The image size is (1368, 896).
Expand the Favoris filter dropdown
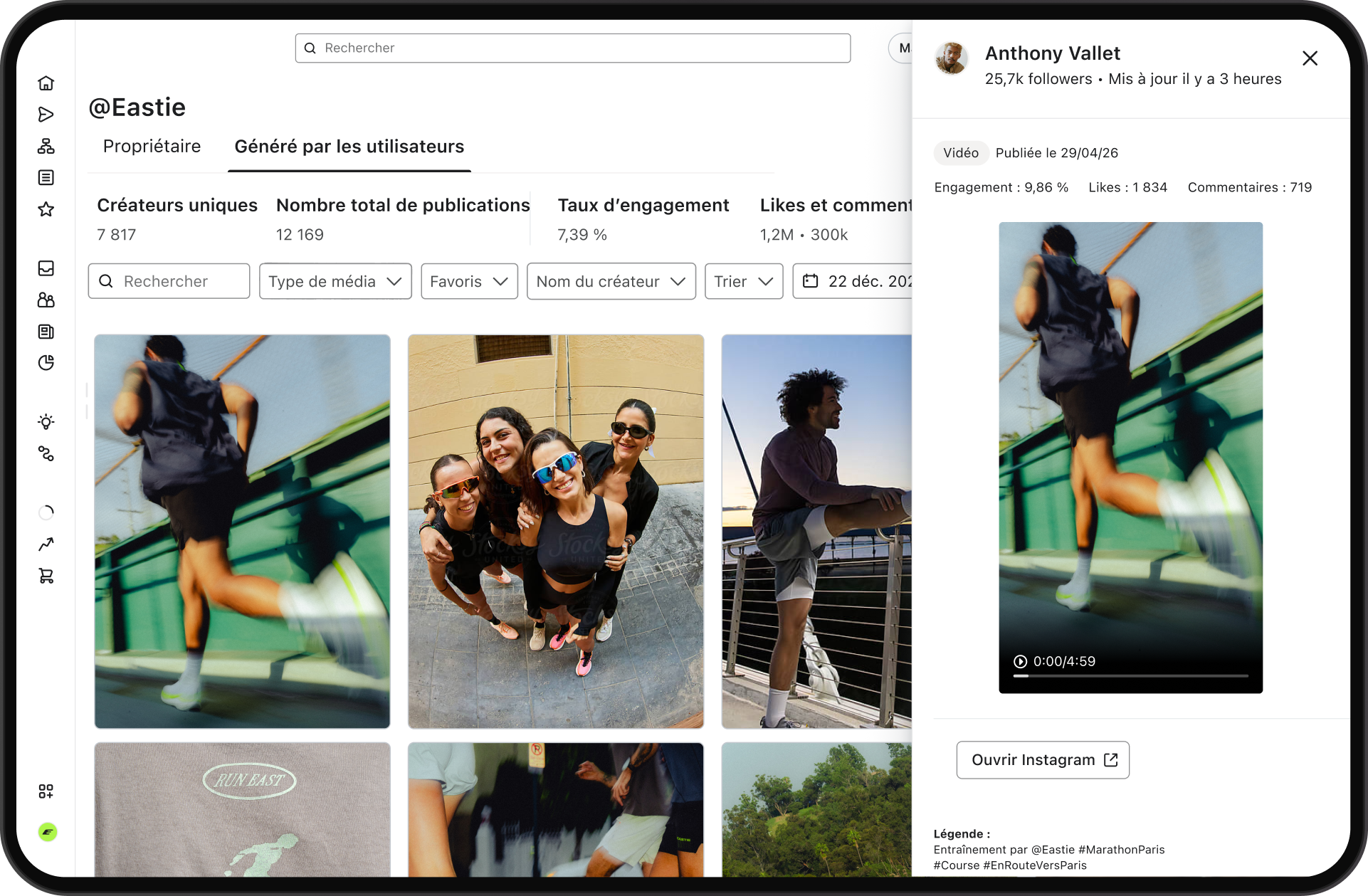coord(469,281)
